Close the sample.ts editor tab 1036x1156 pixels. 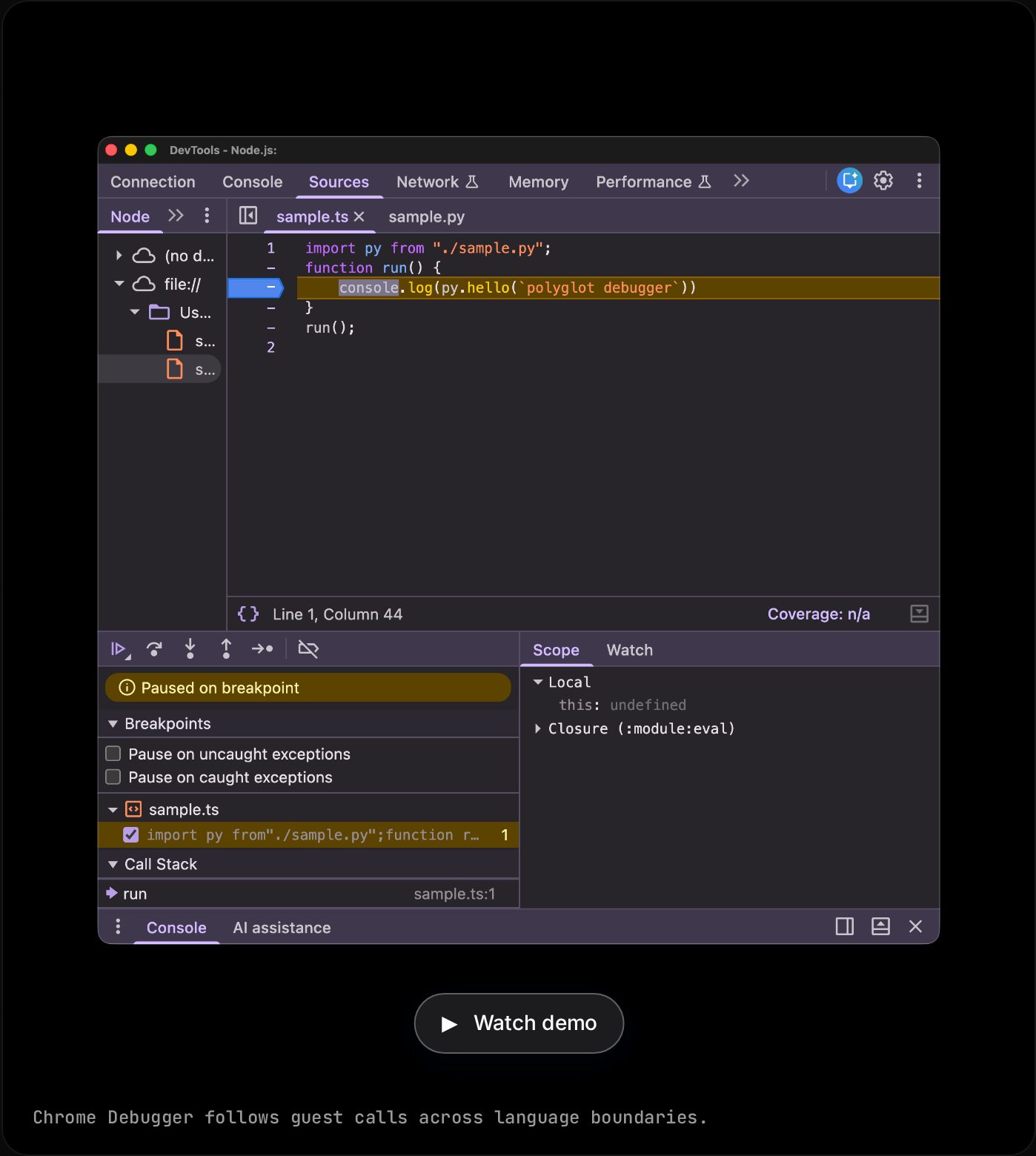point(359,216)
